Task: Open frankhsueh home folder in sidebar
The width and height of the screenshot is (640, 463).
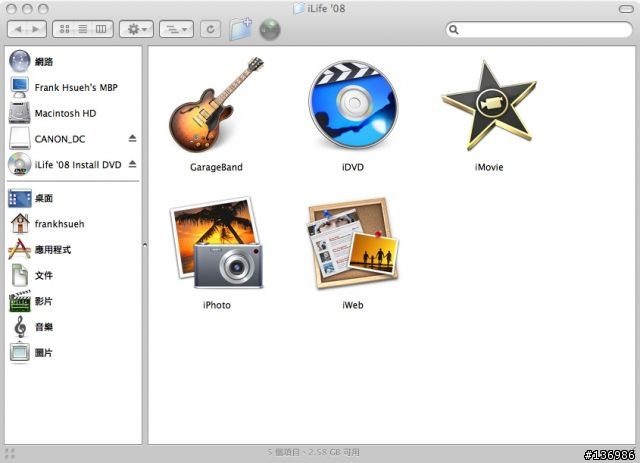Action: click(47, 224)
